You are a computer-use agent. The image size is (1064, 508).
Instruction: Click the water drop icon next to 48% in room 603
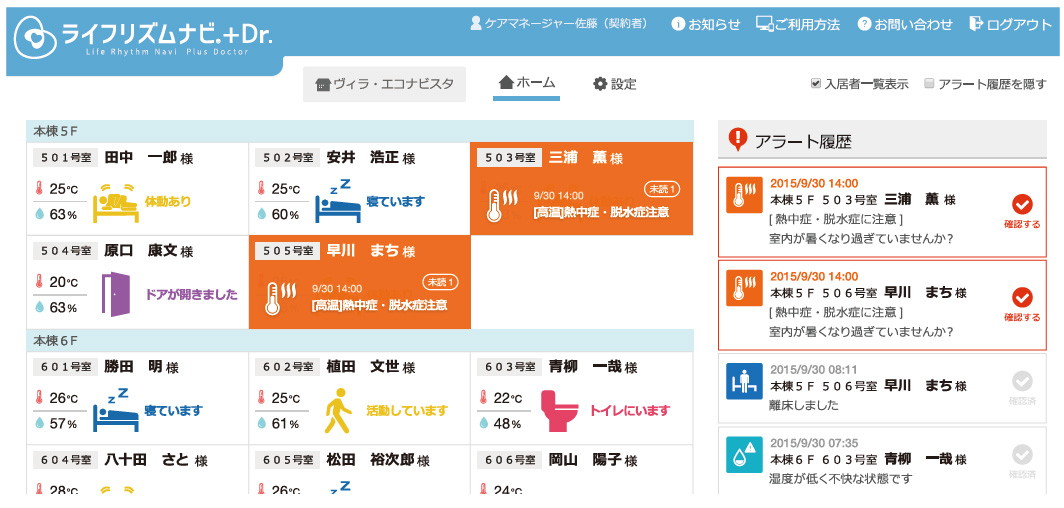[484, 423]
